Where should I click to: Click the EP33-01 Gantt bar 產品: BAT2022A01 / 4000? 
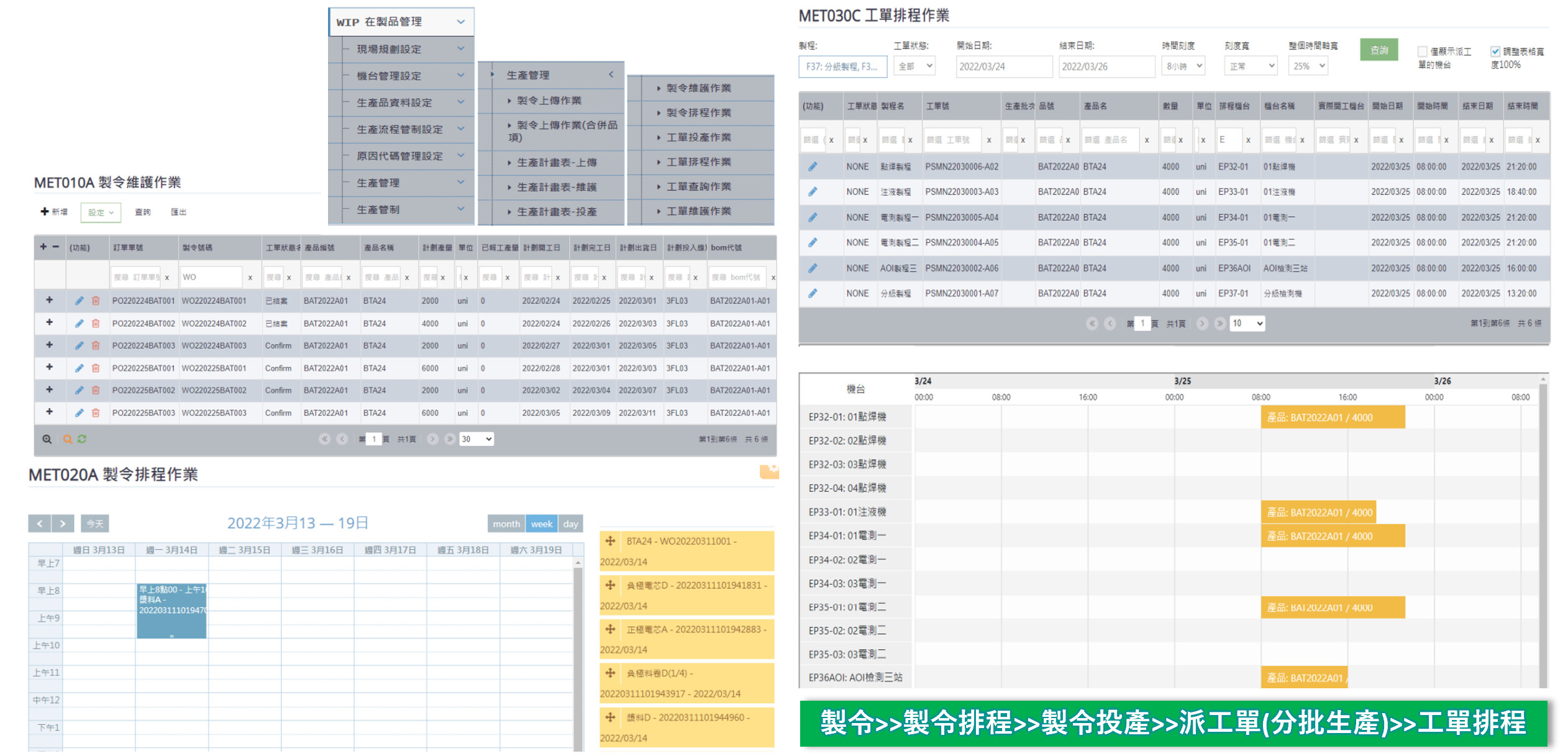coord(1318,512)
